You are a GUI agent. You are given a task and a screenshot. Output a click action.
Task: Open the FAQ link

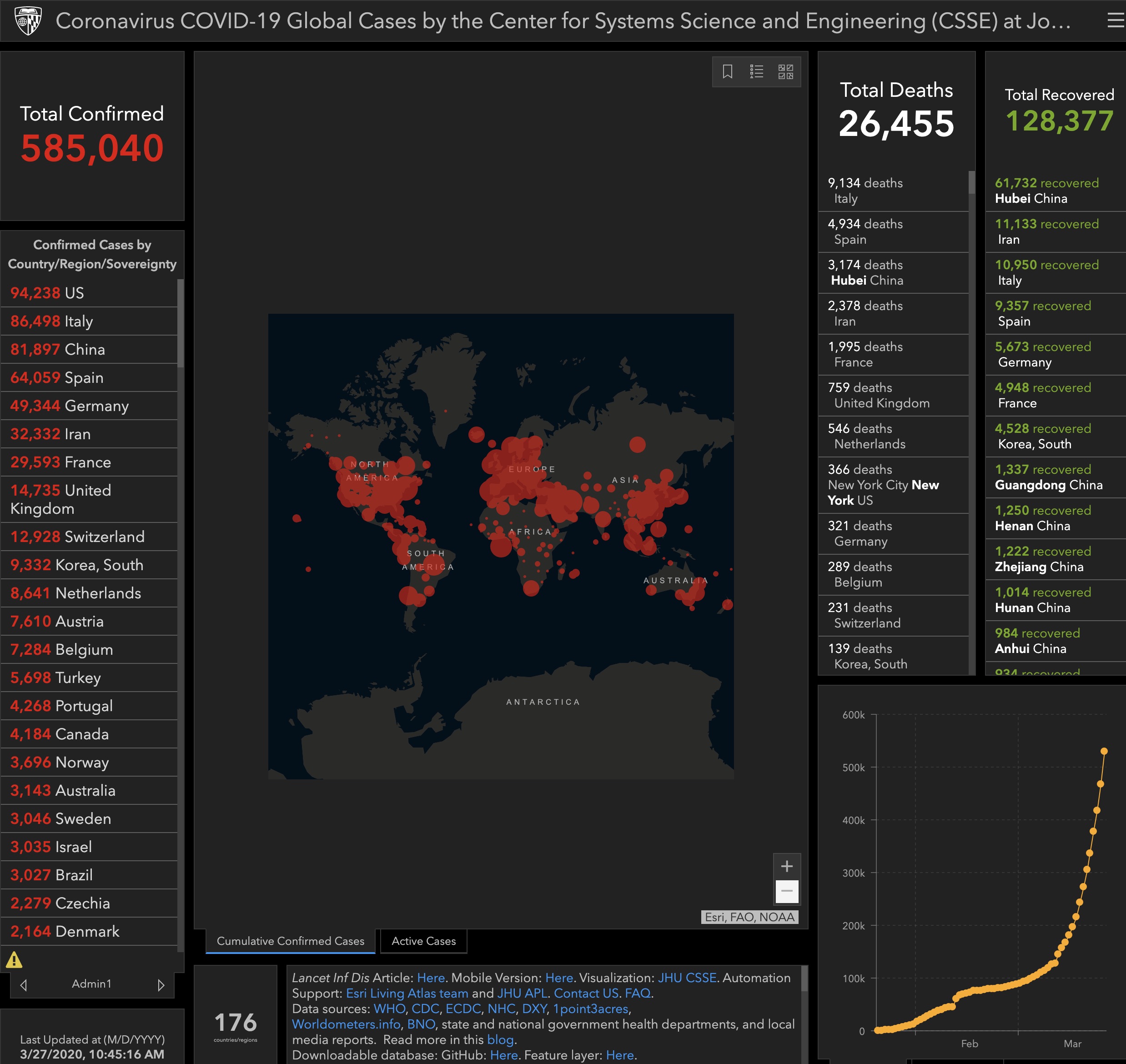[638, 993]
